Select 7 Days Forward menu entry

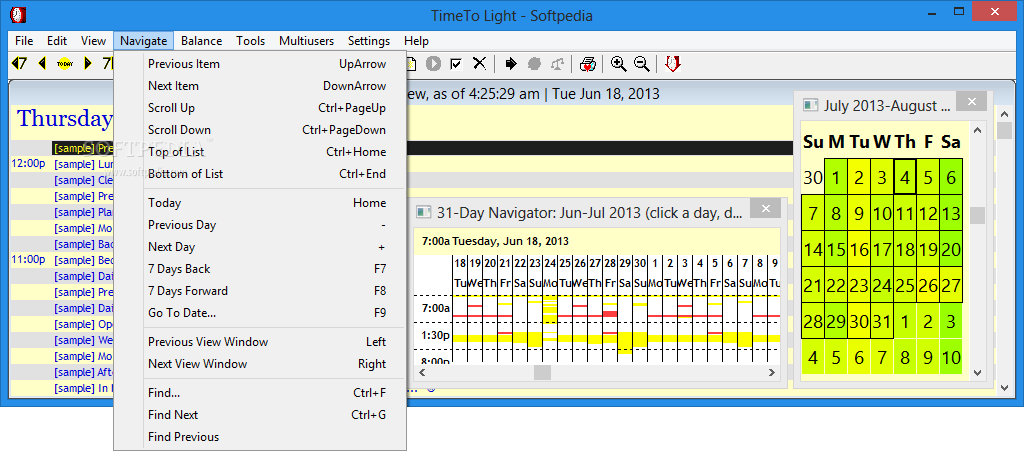(x=260, y=291)
